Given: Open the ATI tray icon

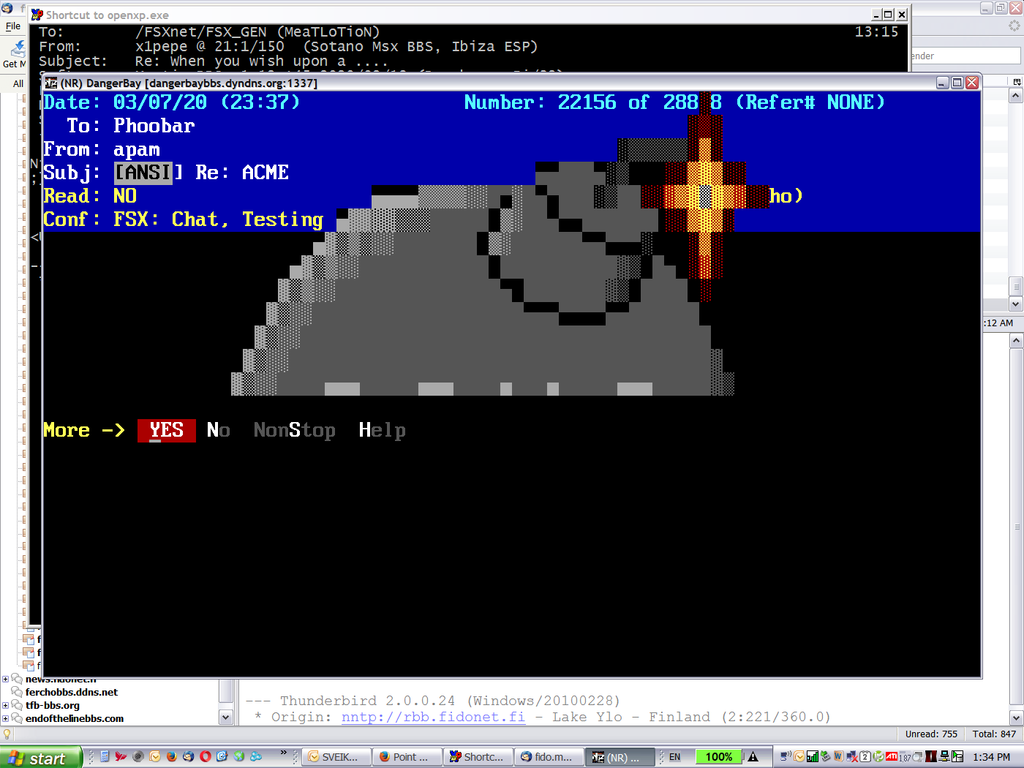Looking at the screenshot, I should [891, 757].
